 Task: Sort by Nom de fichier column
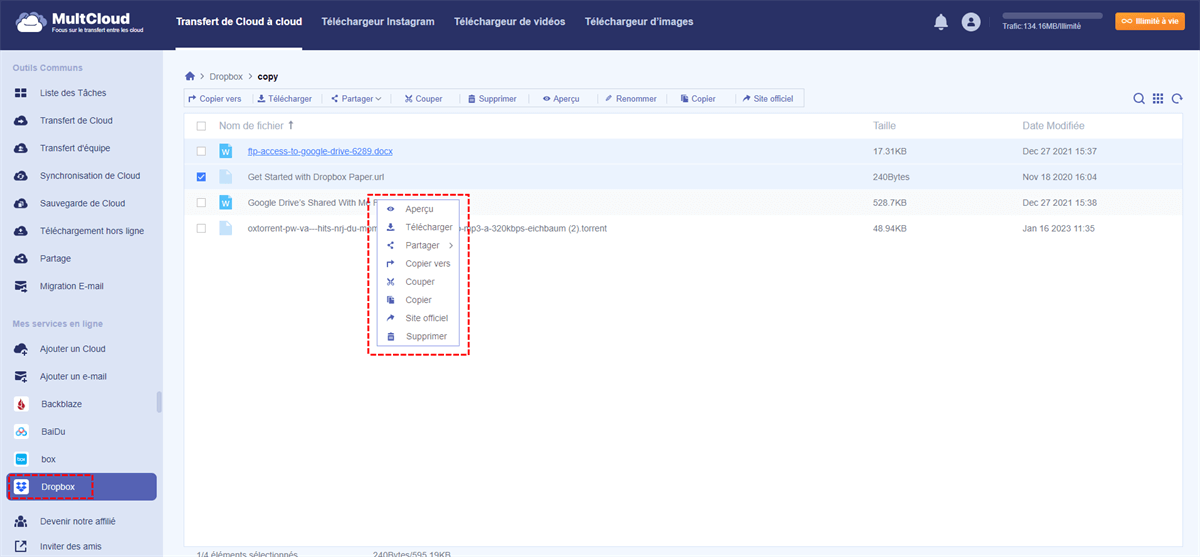(x=256, y=126)
